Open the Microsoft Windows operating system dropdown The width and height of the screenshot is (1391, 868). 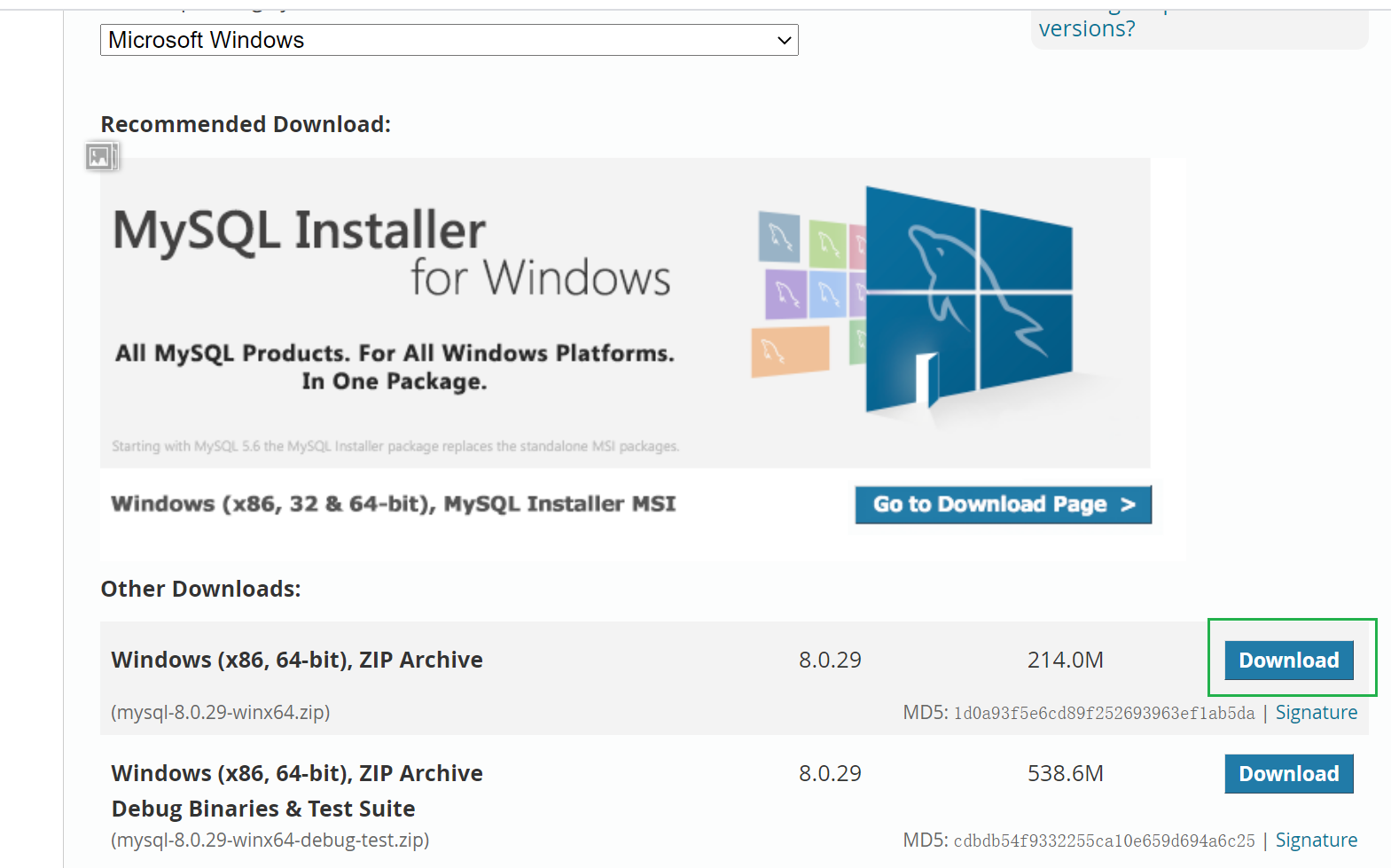pyautogui.click(x=449, y=40)
